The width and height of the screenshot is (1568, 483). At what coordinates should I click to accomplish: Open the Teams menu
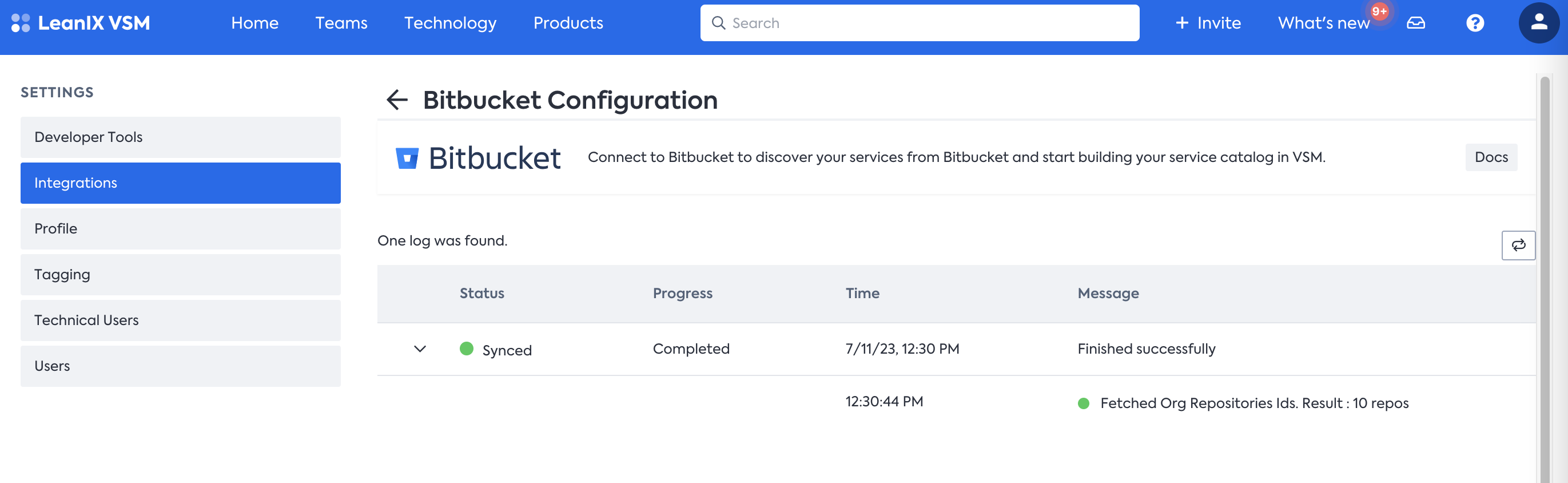click(x=341, y=23)
